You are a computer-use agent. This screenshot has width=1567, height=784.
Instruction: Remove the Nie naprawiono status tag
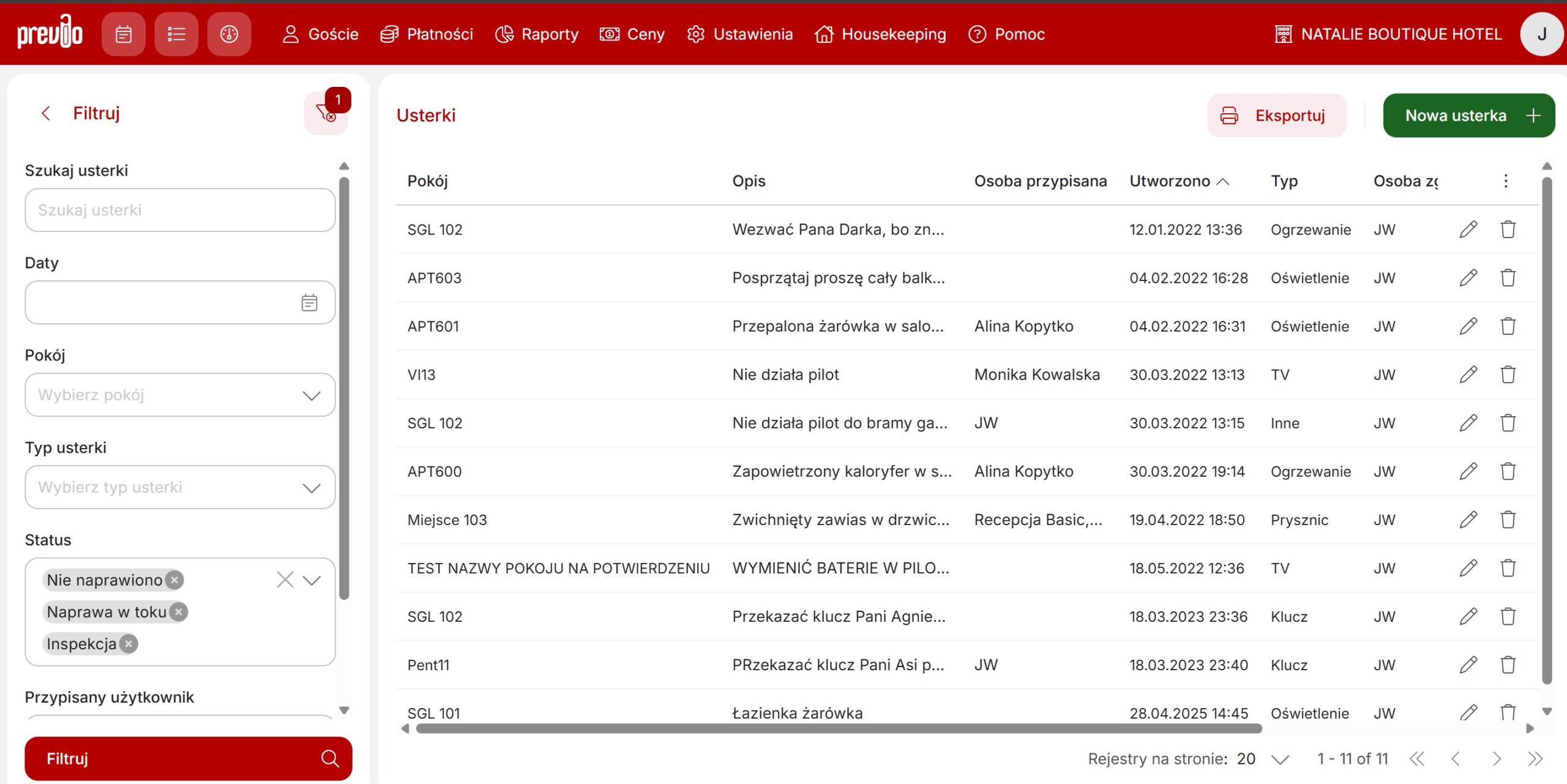[175, 580]
